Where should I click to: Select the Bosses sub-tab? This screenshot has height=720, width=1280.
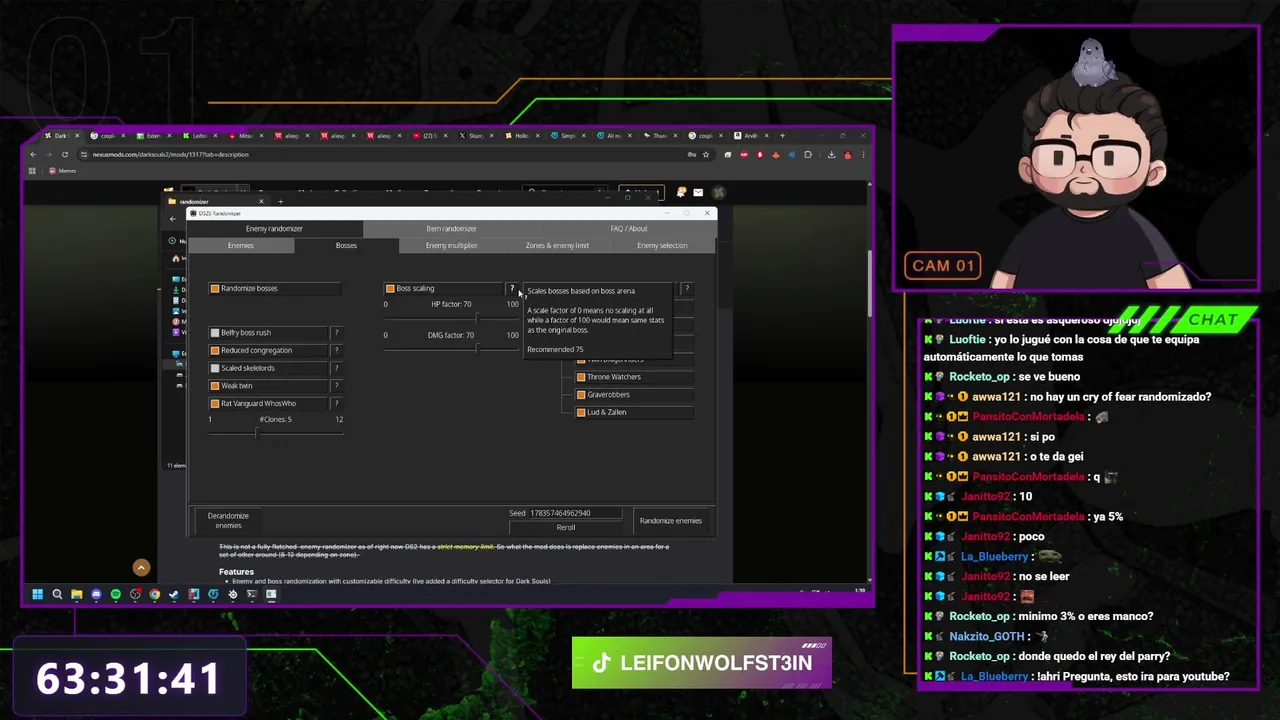346,245
